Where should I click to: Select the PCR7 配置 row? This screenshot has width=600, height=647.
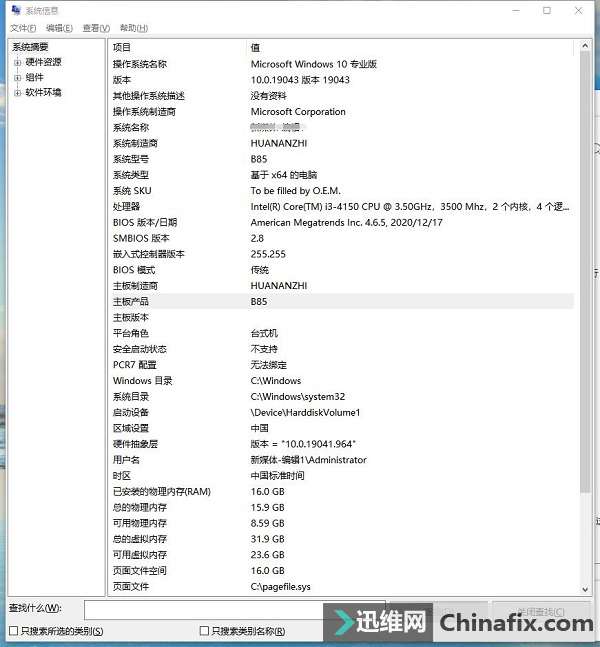click(341, 365)
